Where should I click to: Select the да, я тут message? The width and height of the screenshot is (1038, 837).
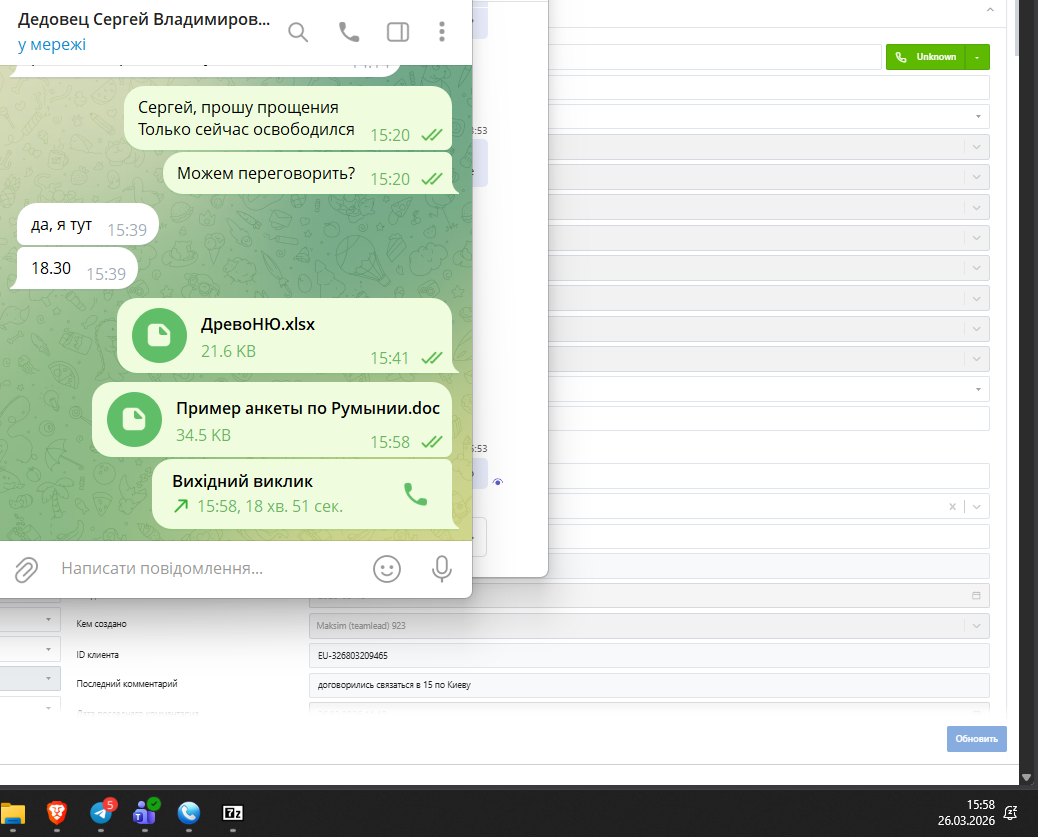click(87, 224)
